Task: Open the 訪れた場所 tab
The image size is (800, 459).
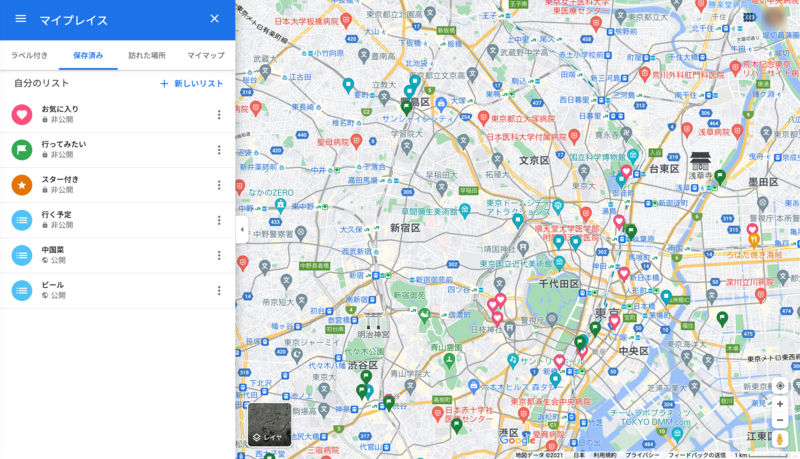Action: pos(147,55)
